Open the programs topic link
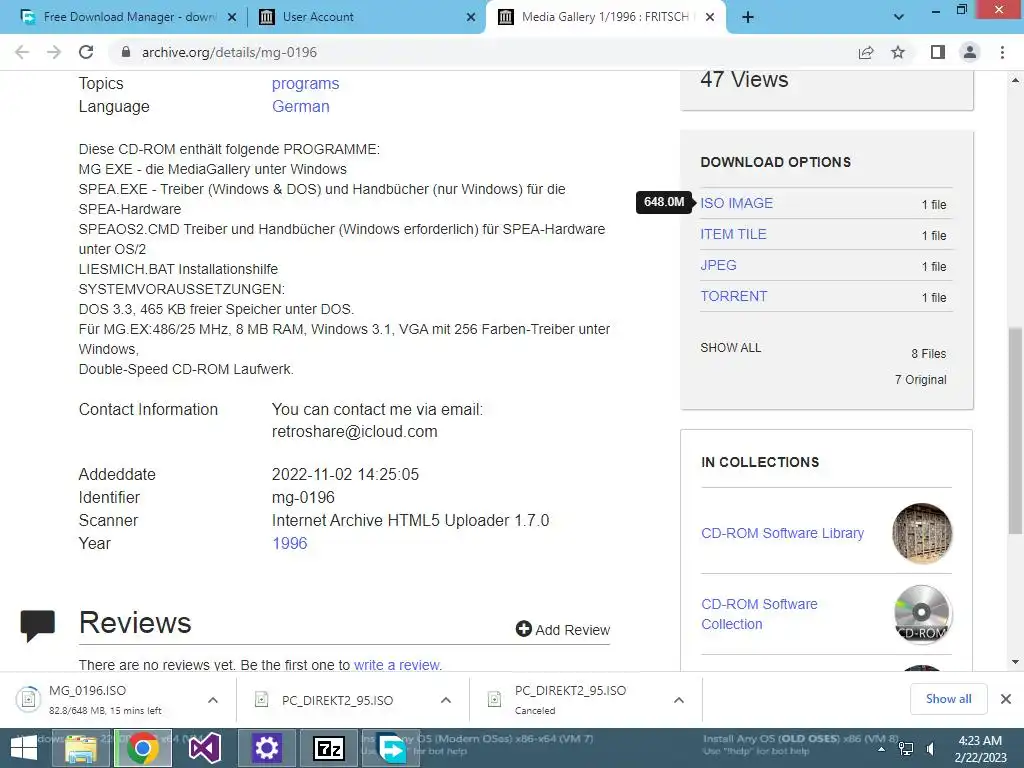 pyautogui.click(x=306, y=84)
